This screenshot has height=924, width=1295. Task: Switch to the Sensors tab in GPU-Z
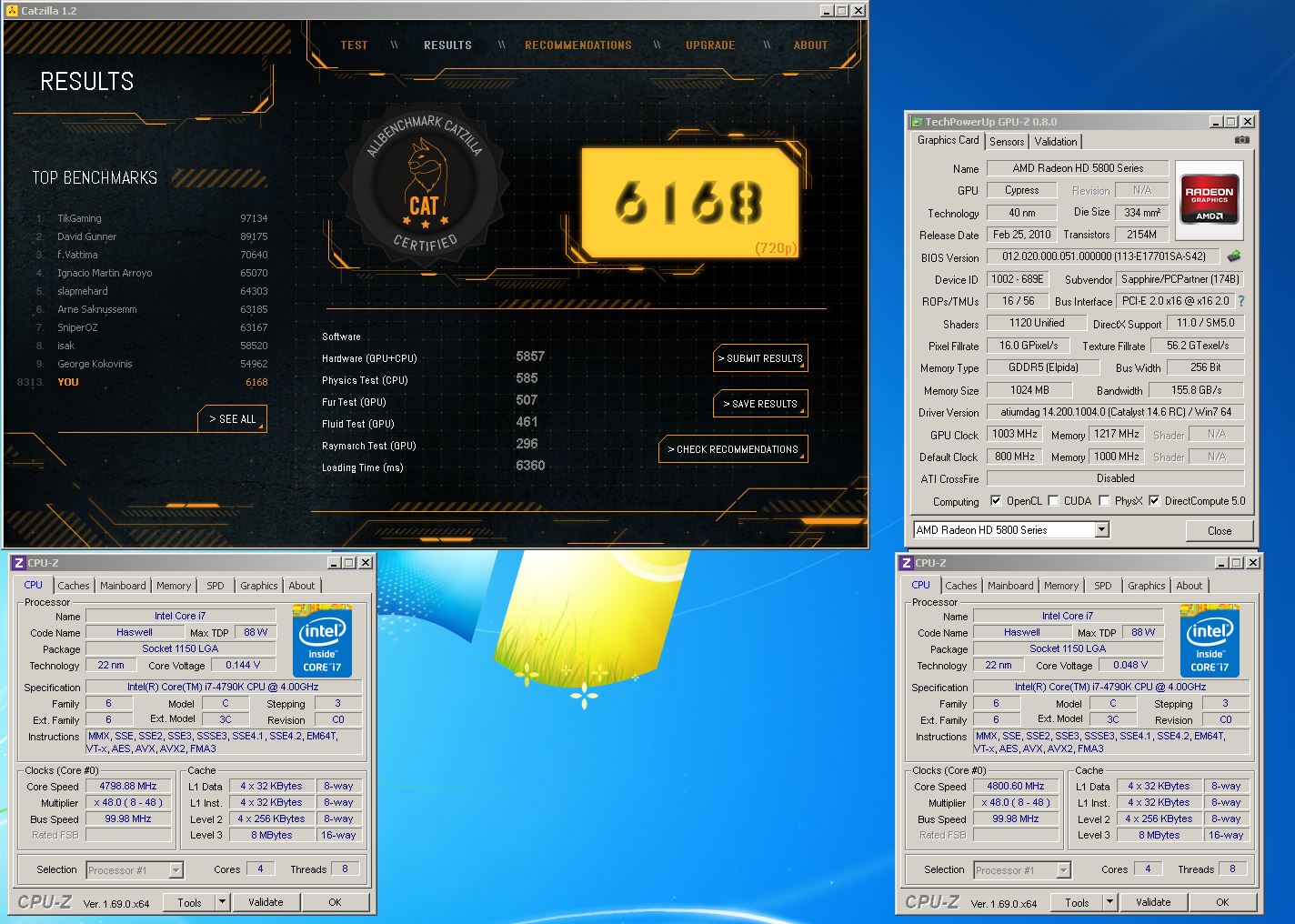click(1007, 142)
